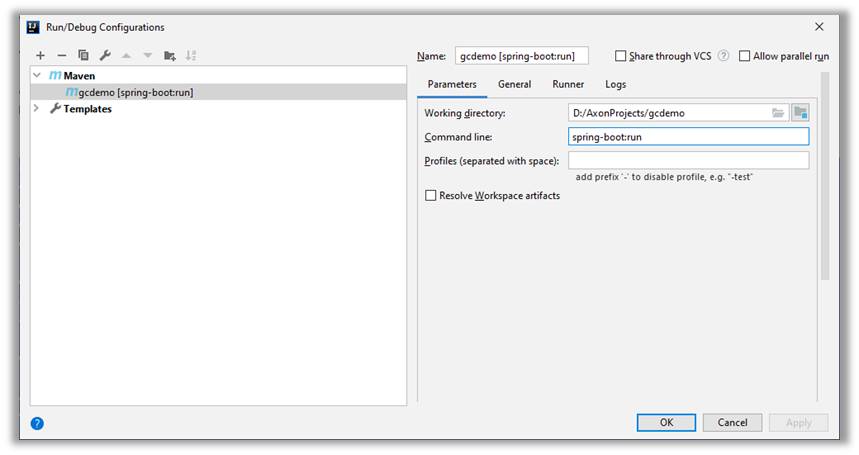Screen dimensions: 859x455
Task: Open the Runner tab
Action: coord(568,85)
